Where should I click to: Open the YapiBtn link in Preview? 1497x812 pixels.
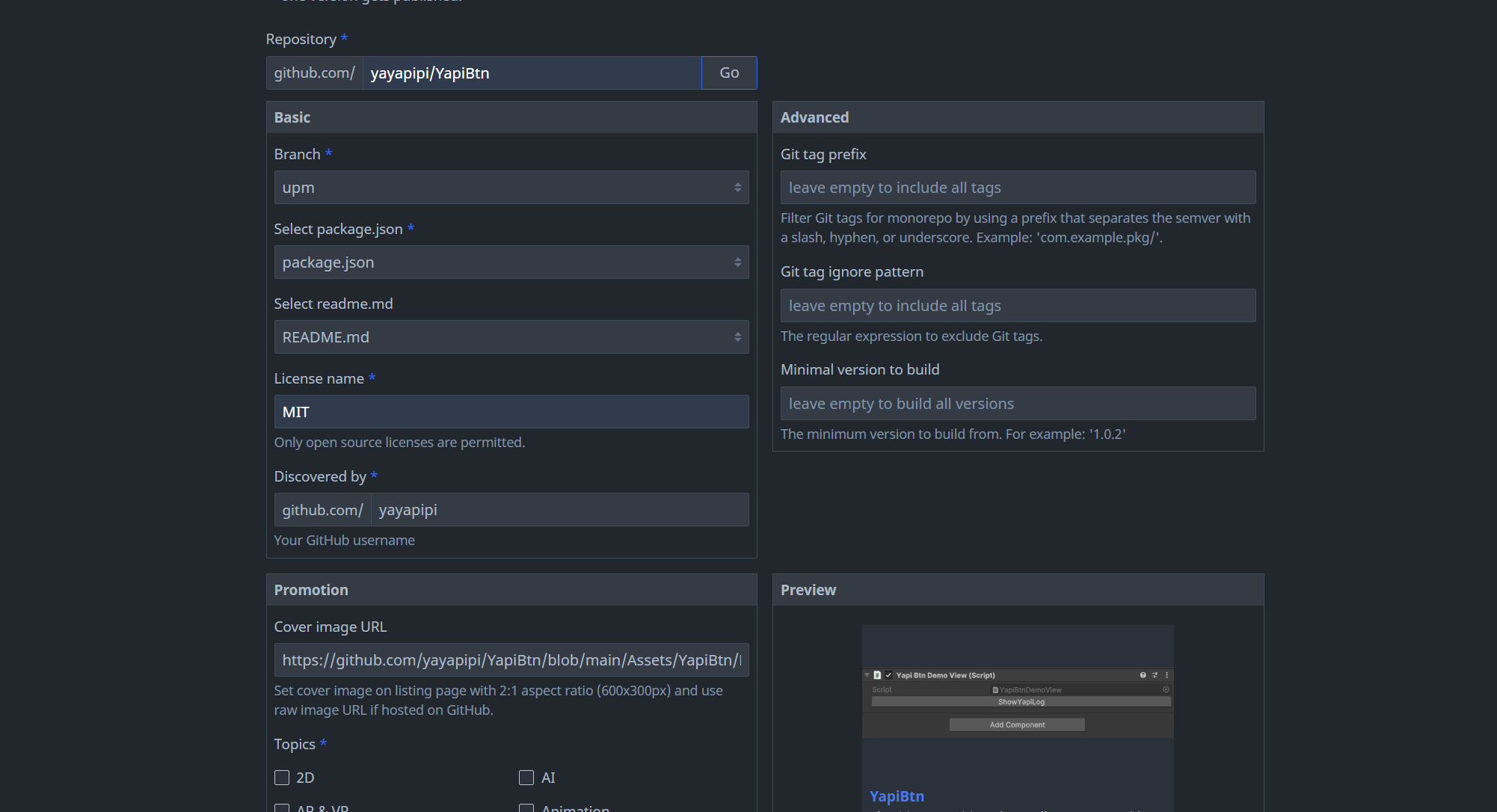coord(897,796)
